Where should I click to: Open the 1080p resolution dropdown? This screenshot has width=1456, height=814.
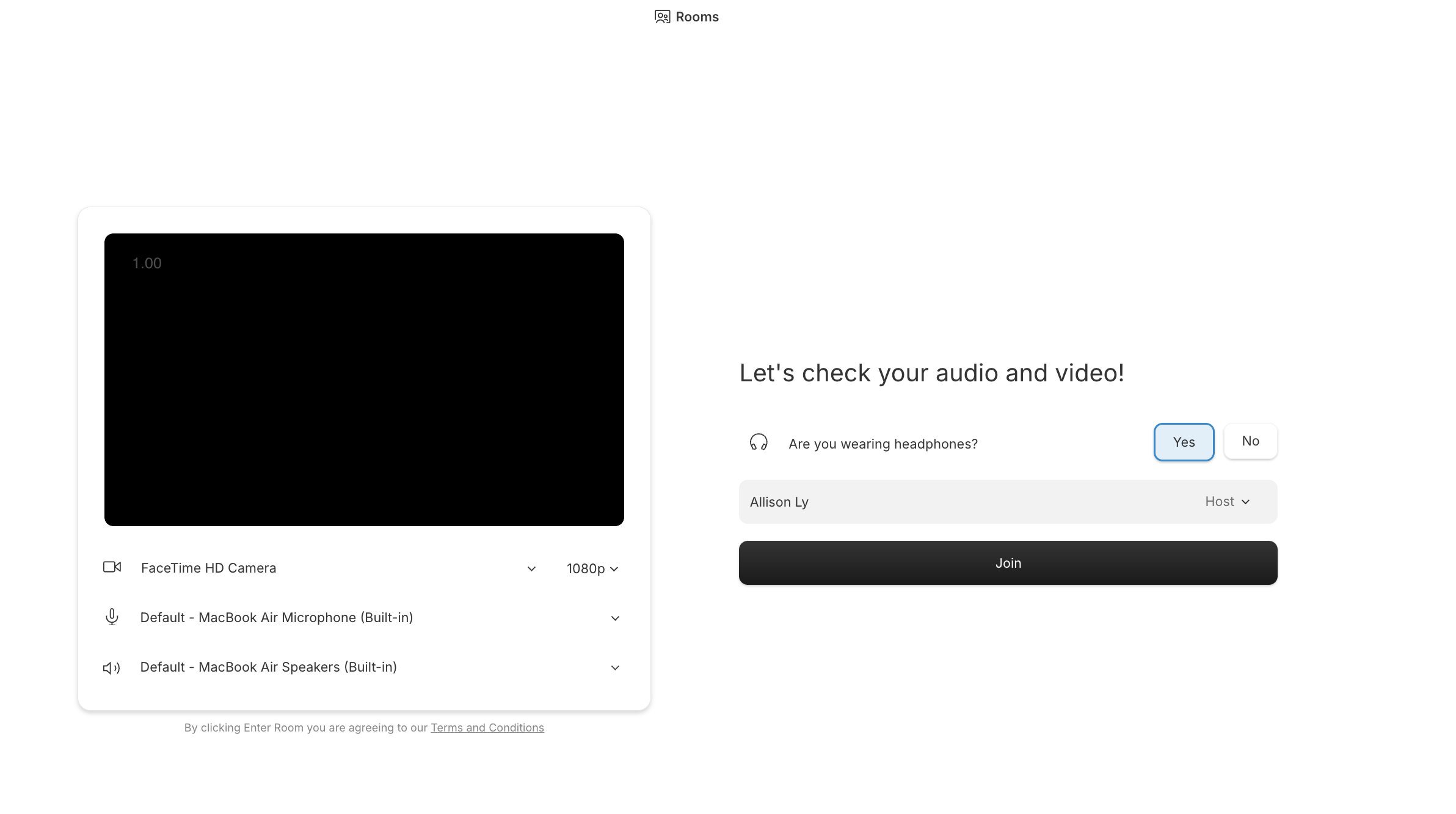[592, 569]
